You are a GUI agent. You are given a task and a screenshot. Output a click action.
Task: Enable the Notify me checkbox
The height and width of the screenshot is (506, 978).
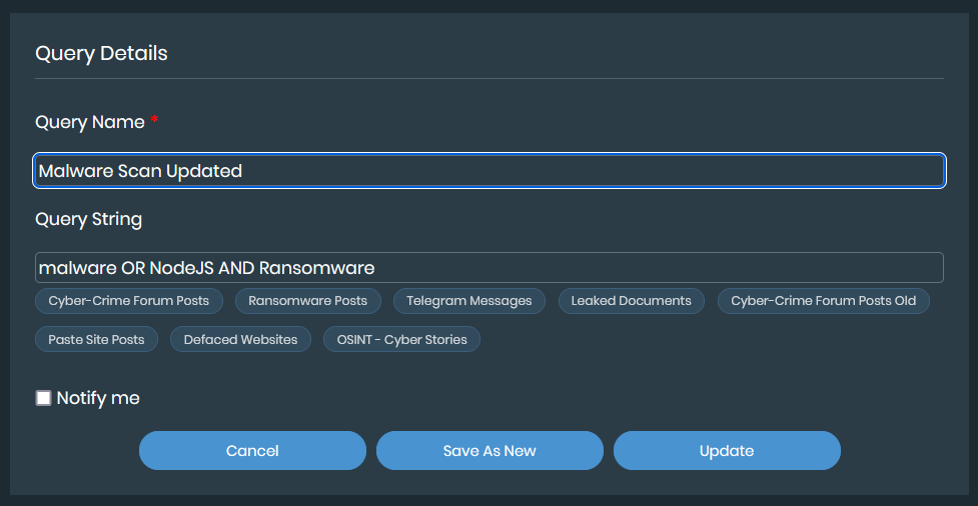coord(44,398)
